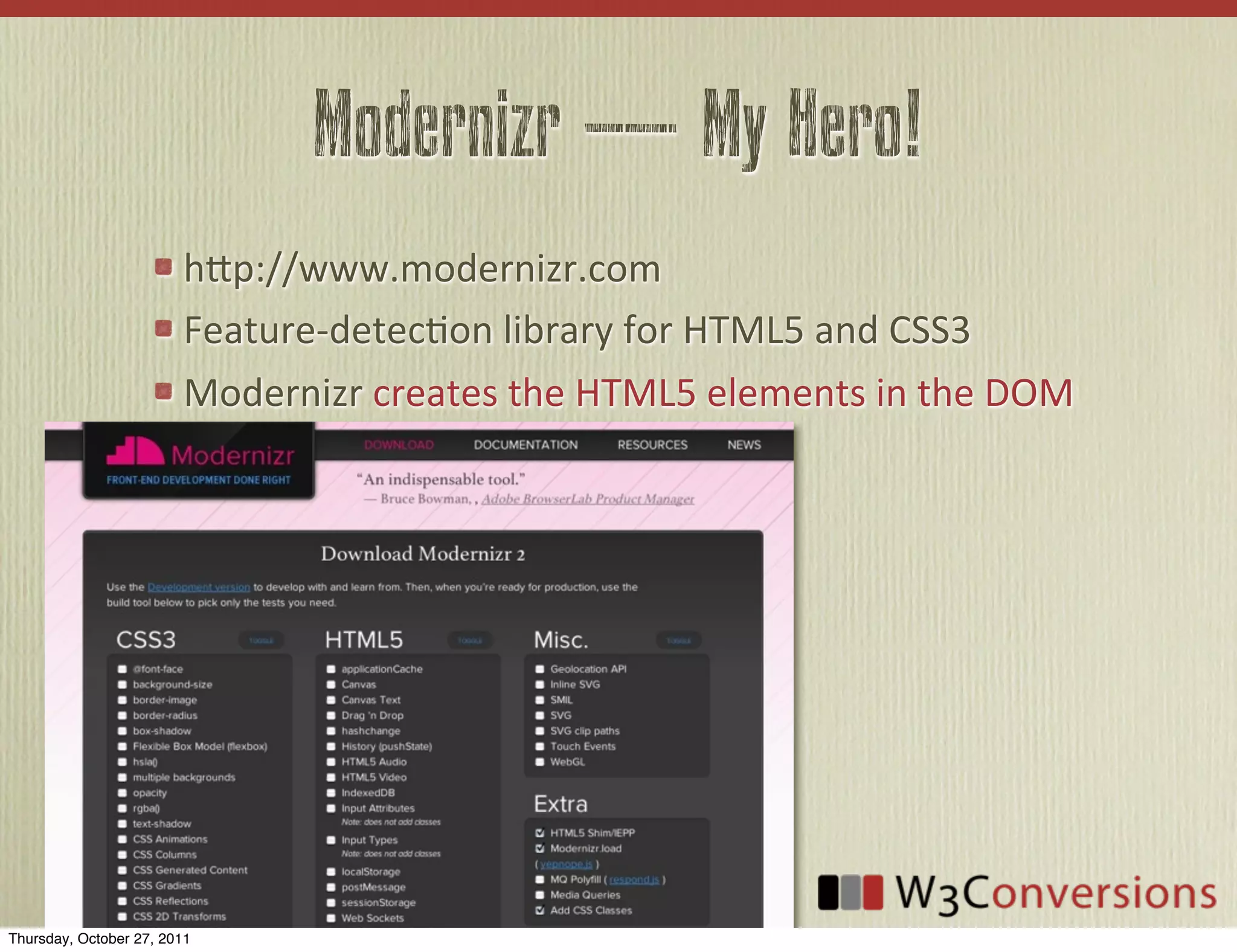Image resolution: width=1237 pixels, height=952 pixels.
Task: Click the CSS3 toggle button
Action: (262, 640)
